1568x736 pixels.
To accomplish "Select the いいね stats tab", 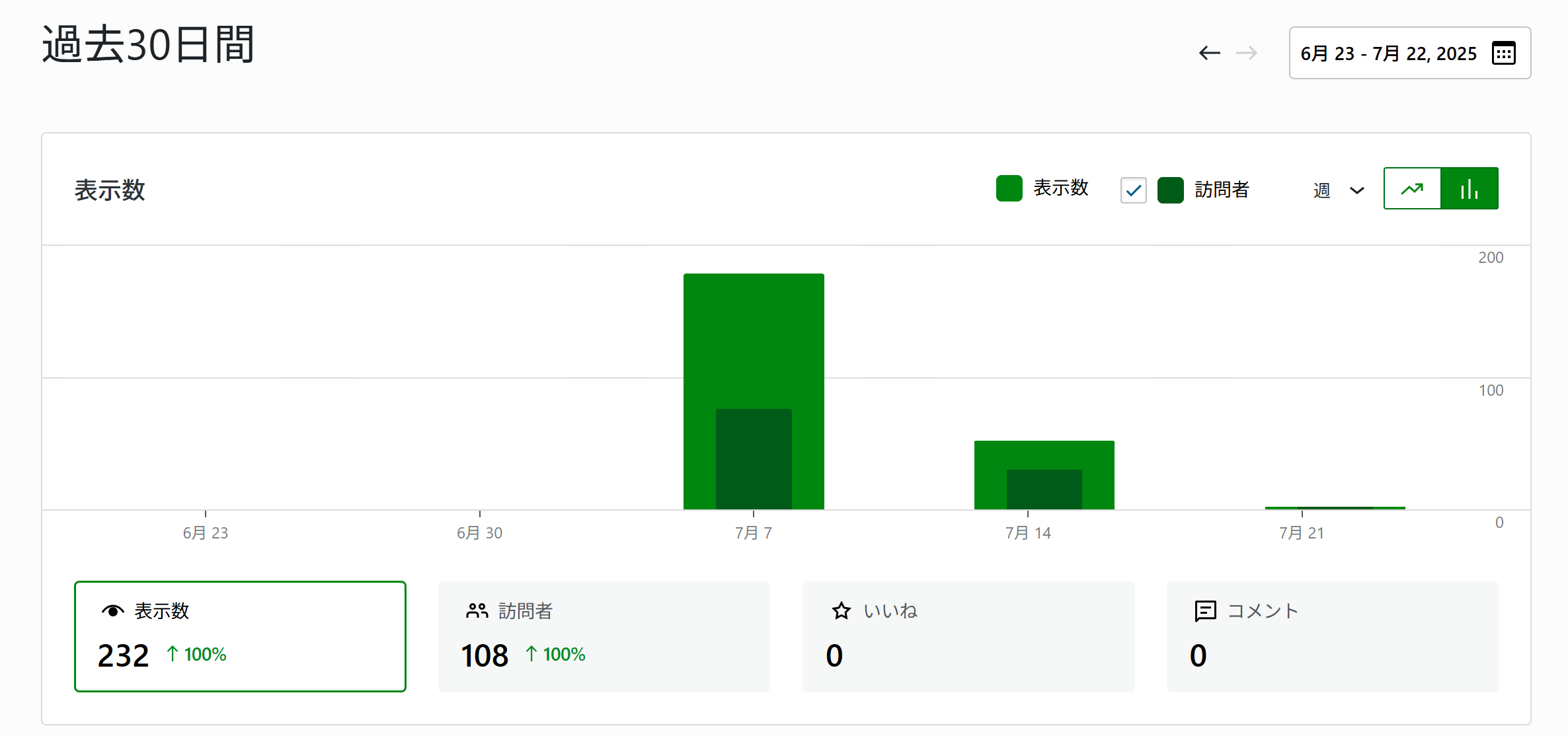I will coord(968,636).
